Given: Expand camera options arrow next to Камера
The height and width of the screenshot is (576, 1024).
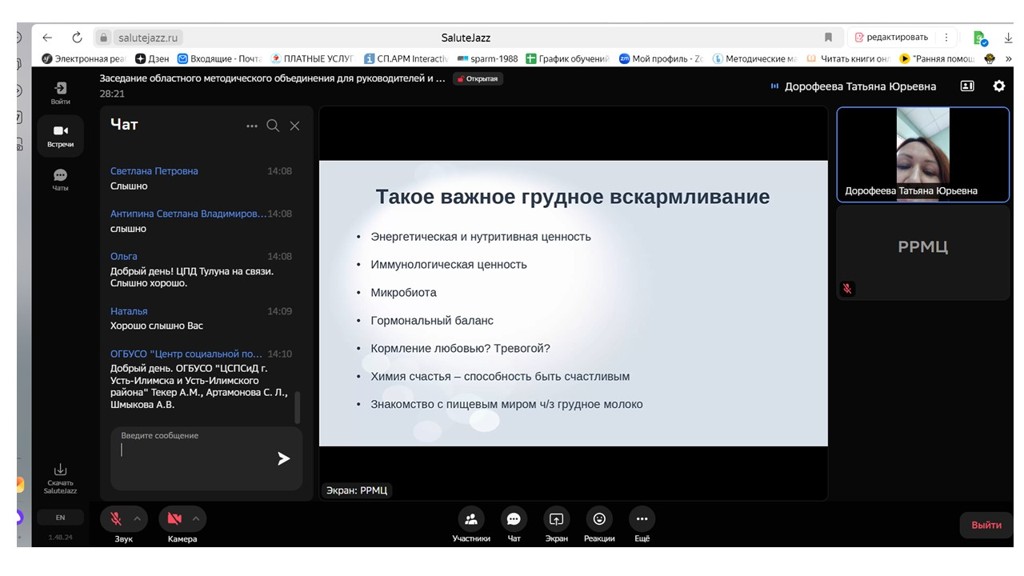Looking at the screenshot, I should tap(196, 519).
